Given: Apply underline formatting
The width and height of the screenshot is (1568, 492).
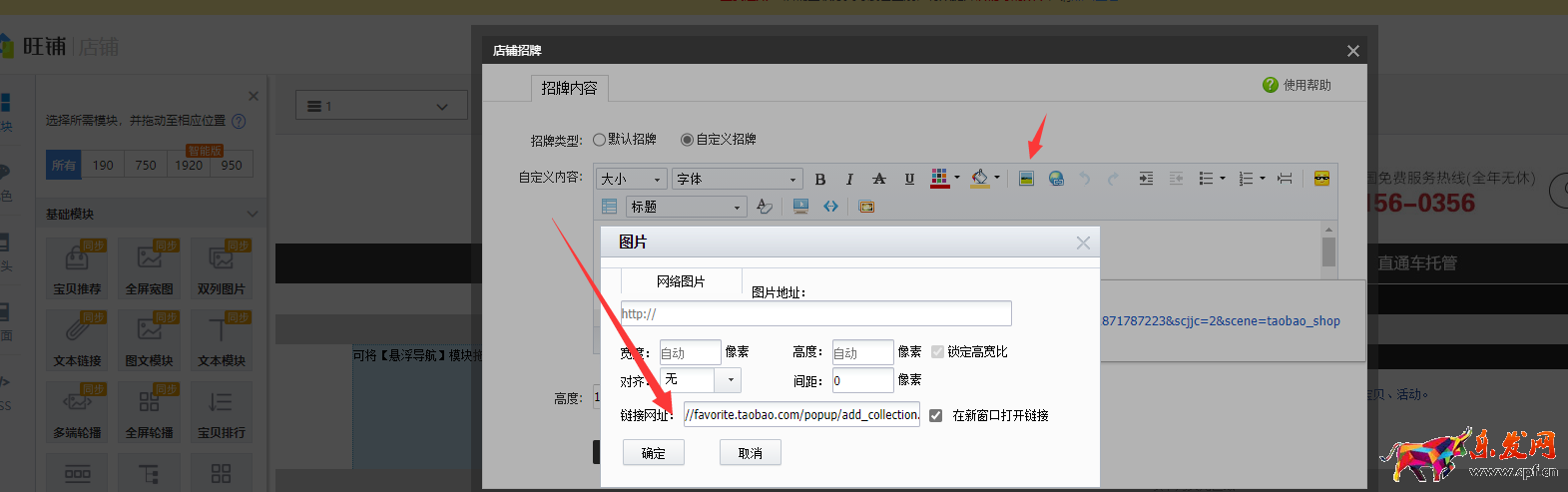Looking at the screenshot, I should point(909,180).
